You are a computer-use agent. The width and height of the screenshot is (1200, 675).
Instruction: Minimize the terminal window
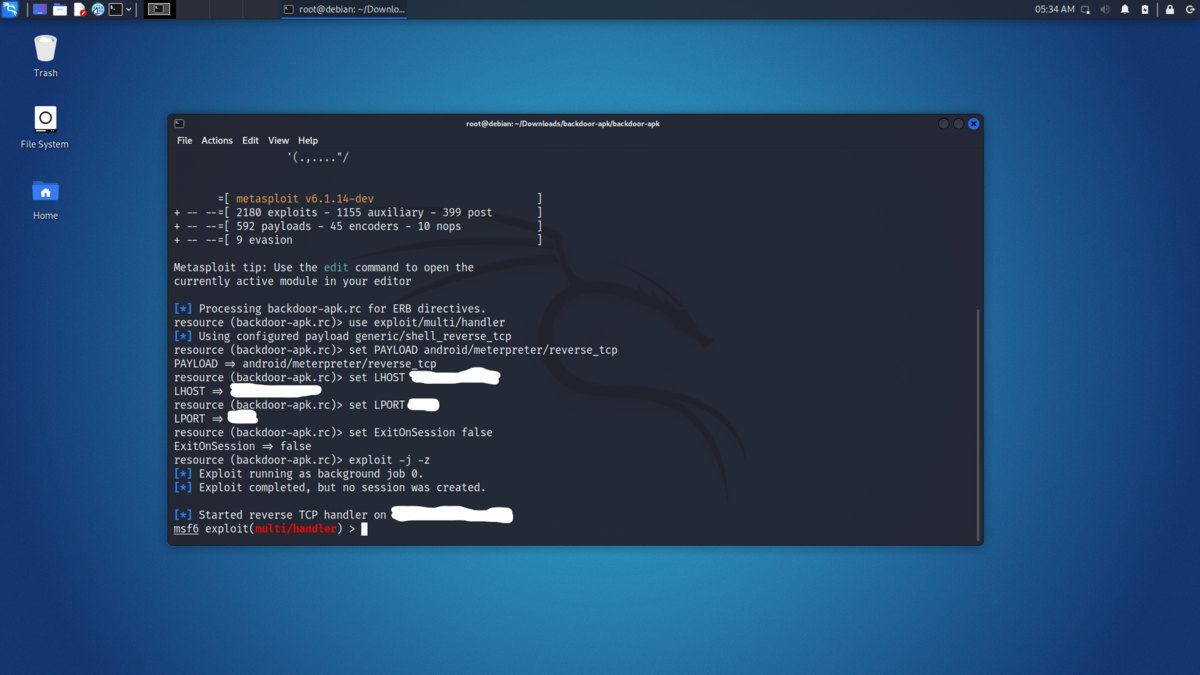[943, 124]
